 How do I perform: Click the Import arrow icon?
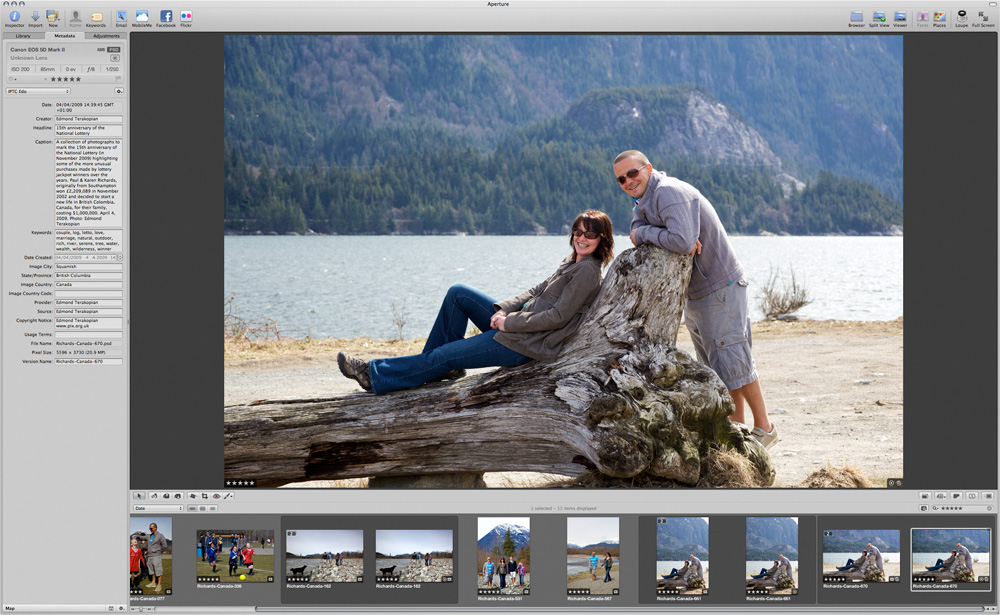point(35,16)
